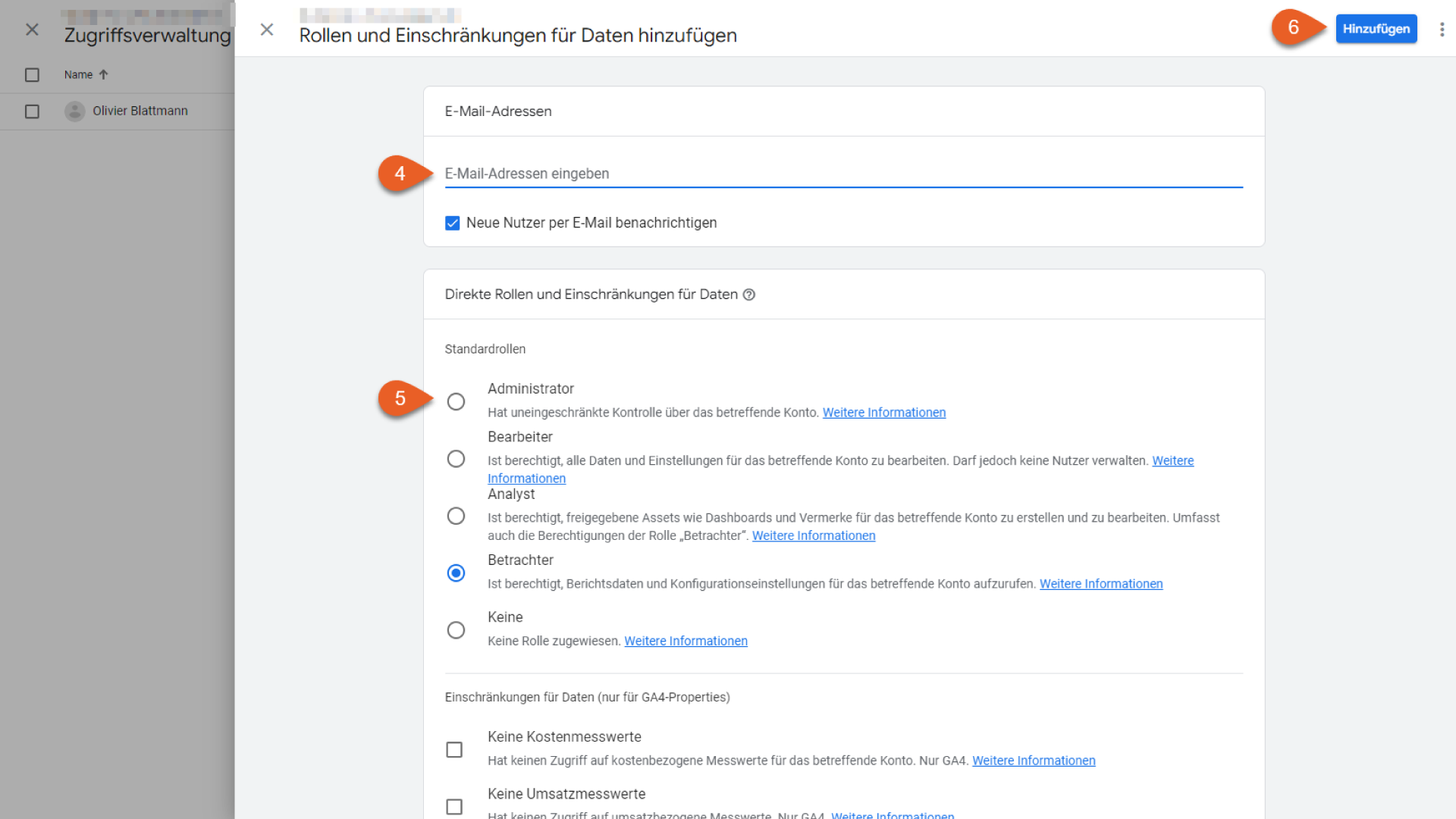The image size is (1456, 819).
Task: Sort by Name arrow icon
Action: pos(104,74)
